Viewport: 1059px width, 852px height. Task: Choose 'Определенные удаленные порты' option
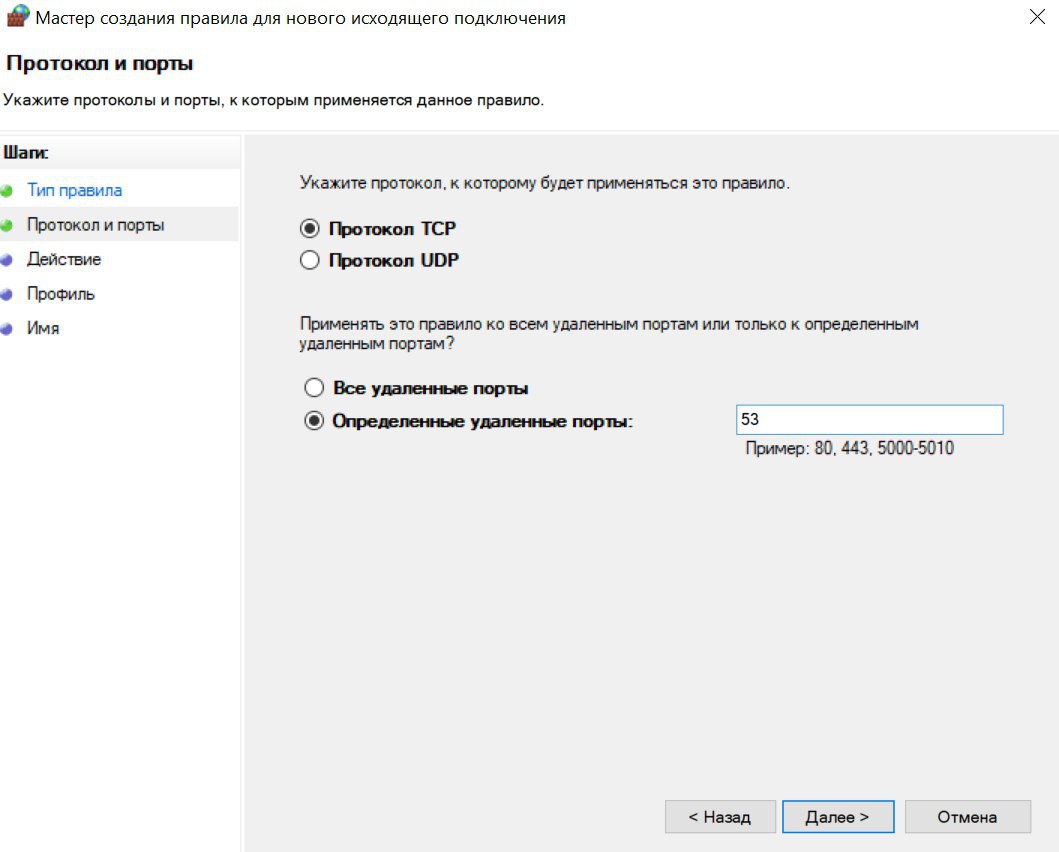(314, 421)
